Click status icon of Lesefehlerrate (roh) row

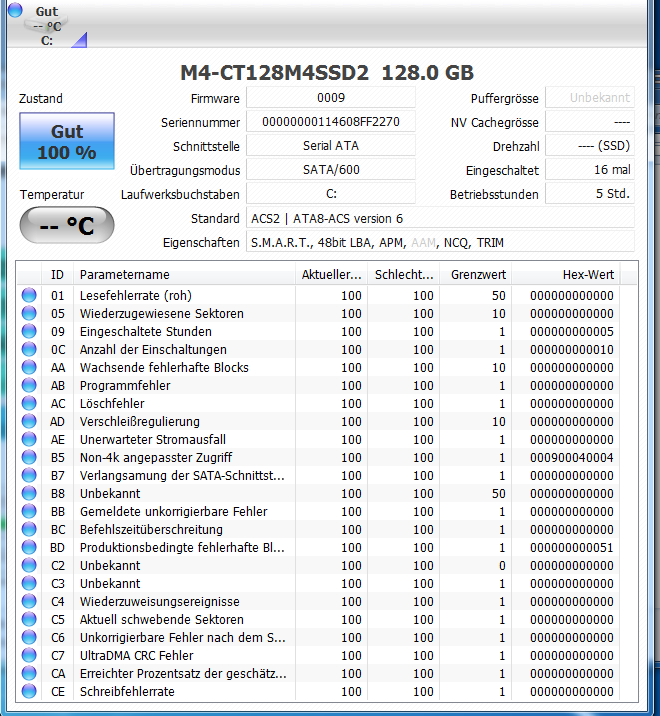pyautogui.click(x=29, y=295)
